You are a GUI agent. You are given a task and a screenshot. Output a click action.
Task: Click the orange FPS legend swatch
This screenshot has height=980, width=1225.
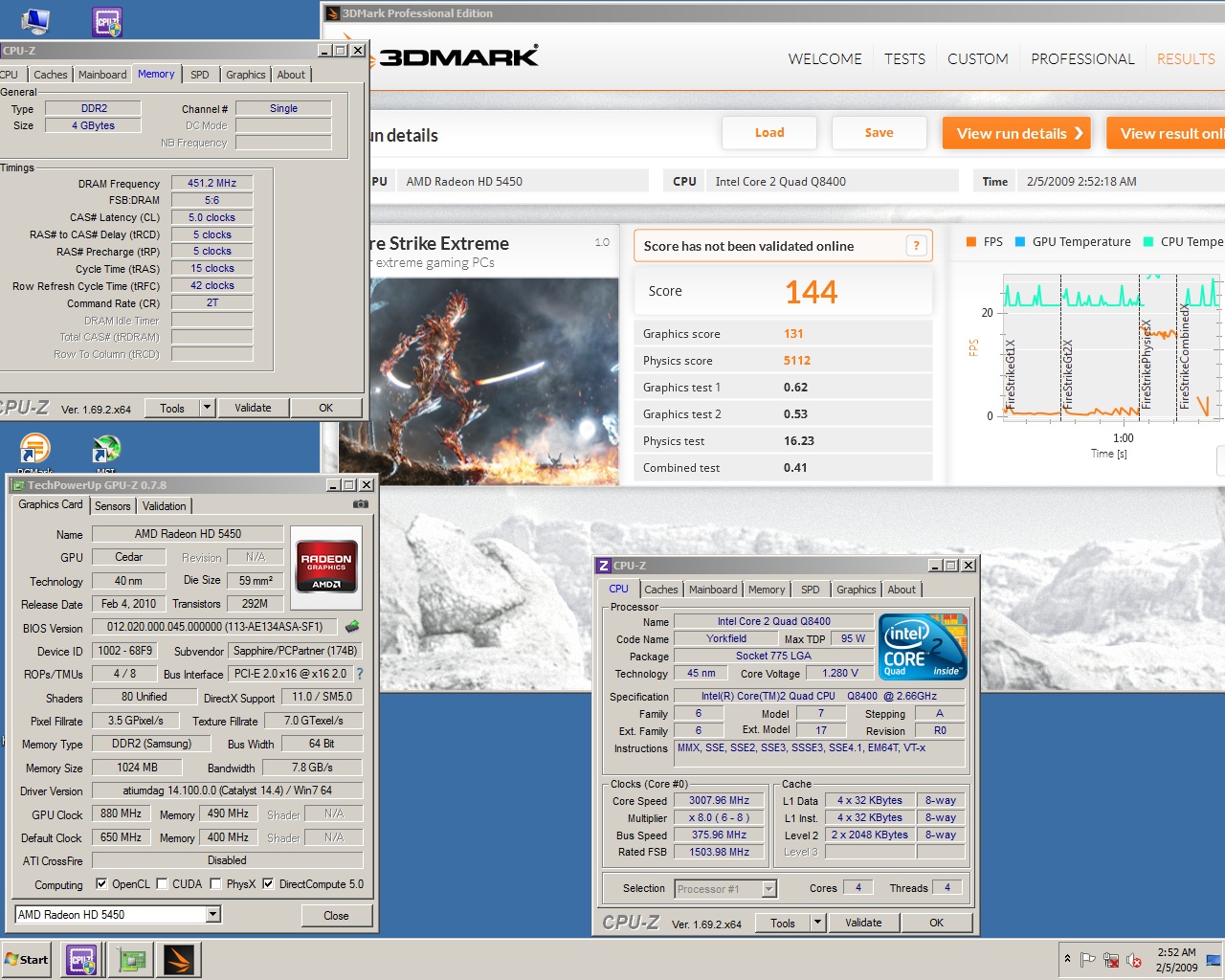coord(971,241)
